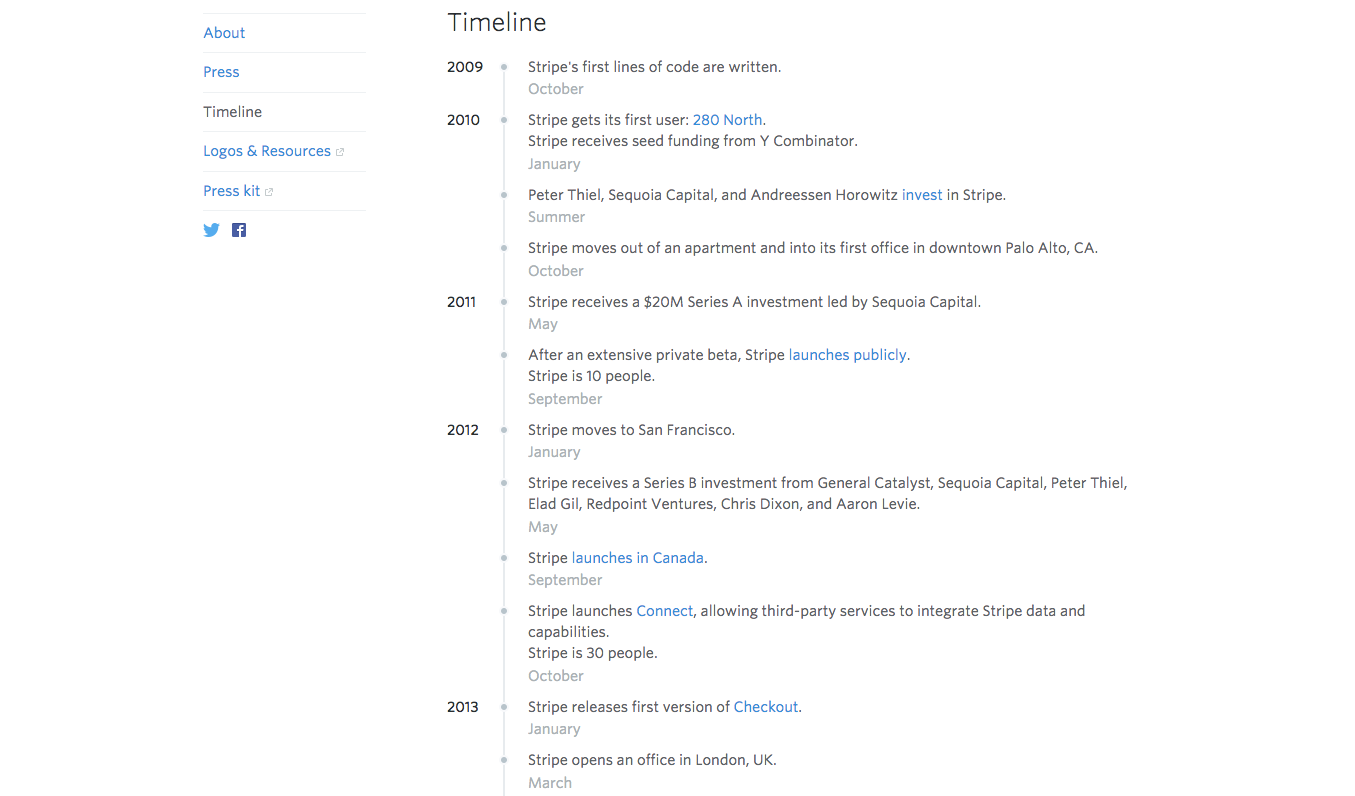Open the 'launches in Canada' link
Image resolution: width=1355 pixels, height=796 pixels.
pos(638,558)
